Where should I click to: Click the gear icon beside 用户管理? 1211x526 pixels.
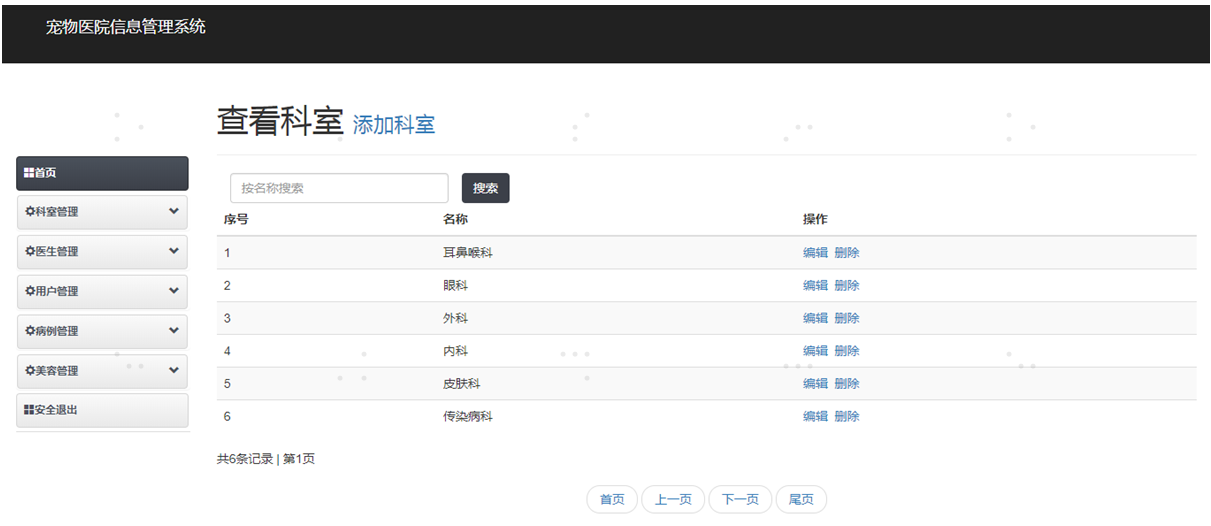click(30, 291)
